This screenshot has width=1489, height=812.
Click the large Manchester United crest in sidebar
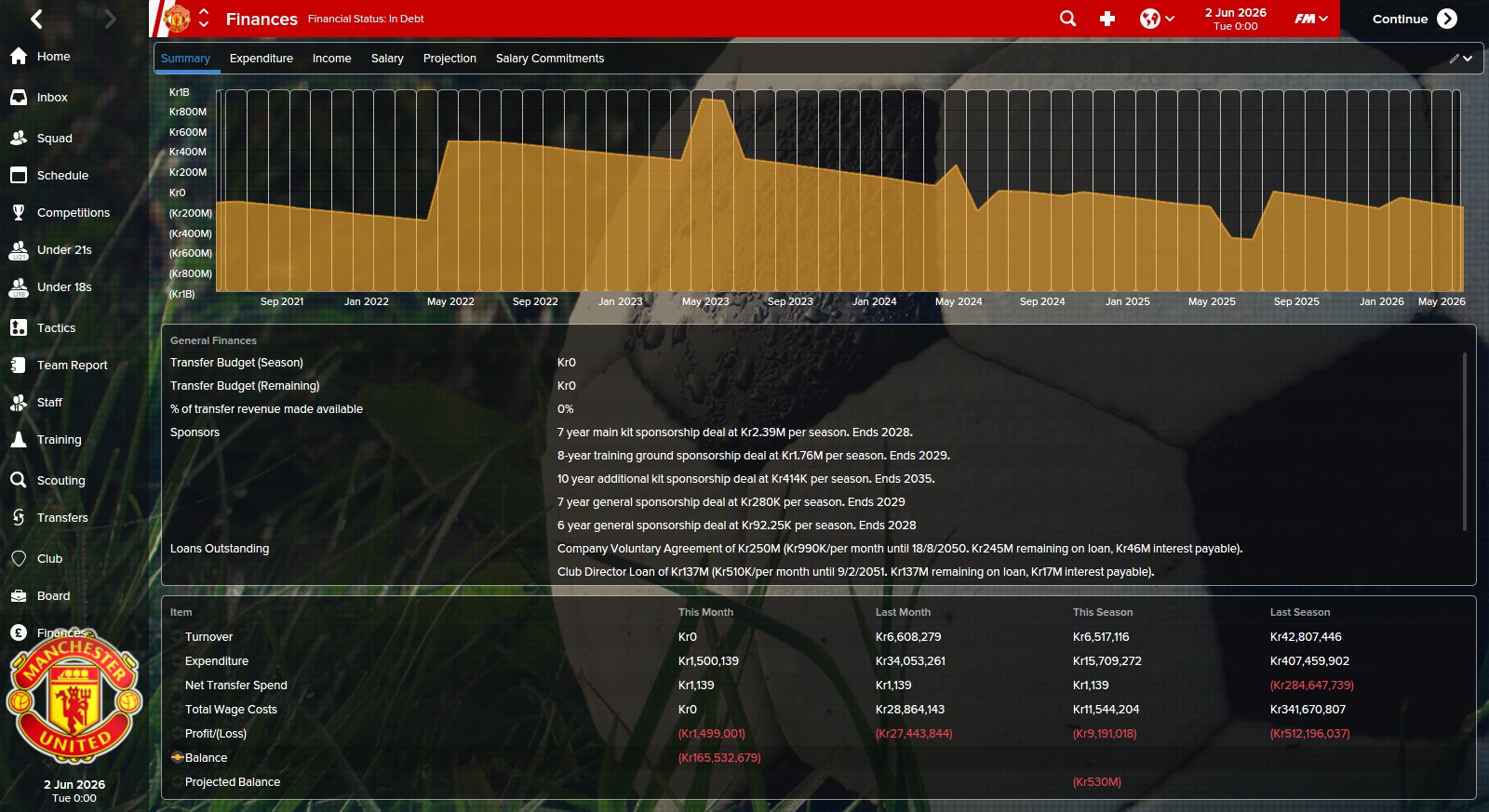coord(74,696)
